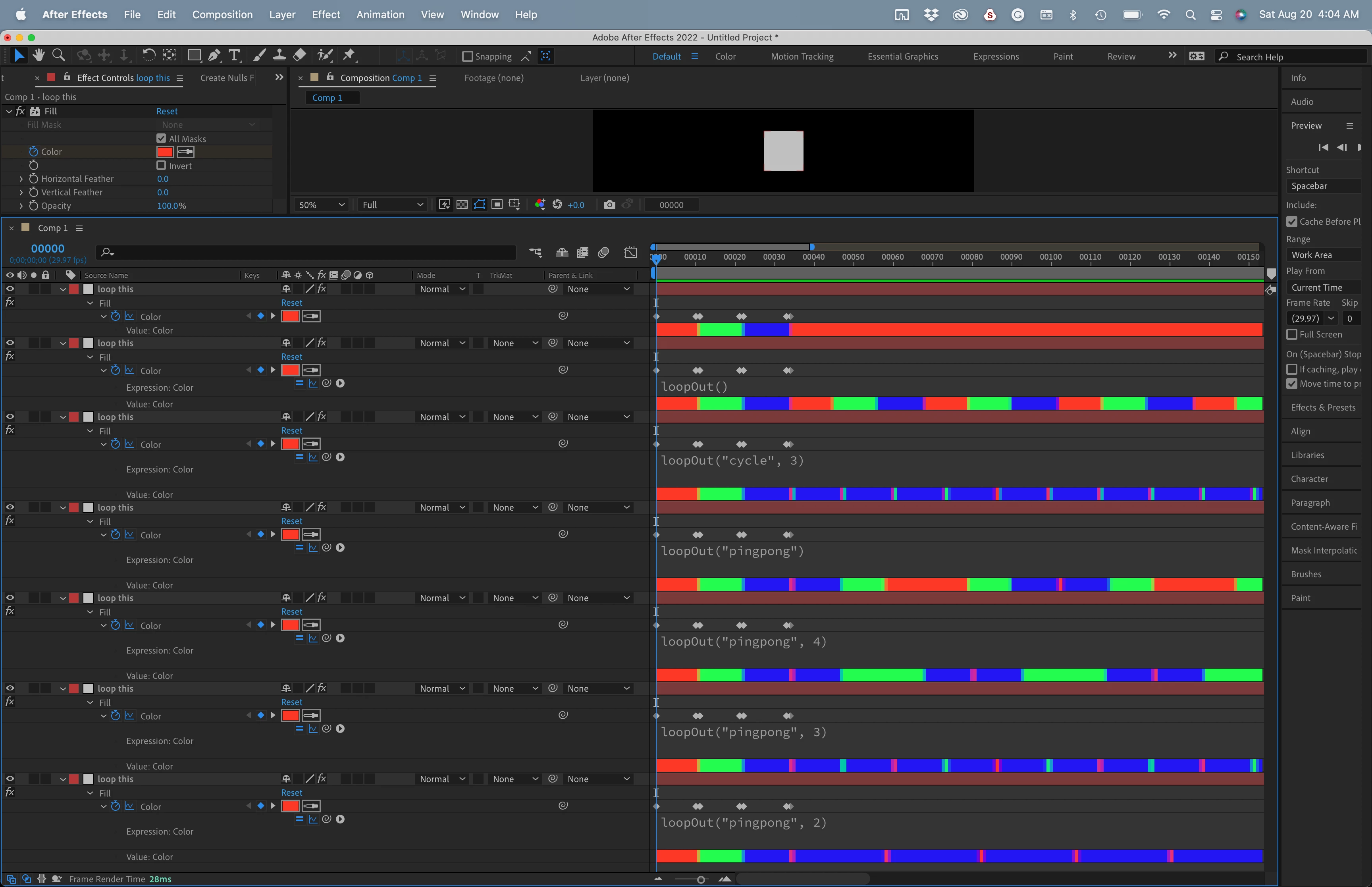1372x887 pixels.
Task: Open the Composition menu
Action: tap(222, 14)
